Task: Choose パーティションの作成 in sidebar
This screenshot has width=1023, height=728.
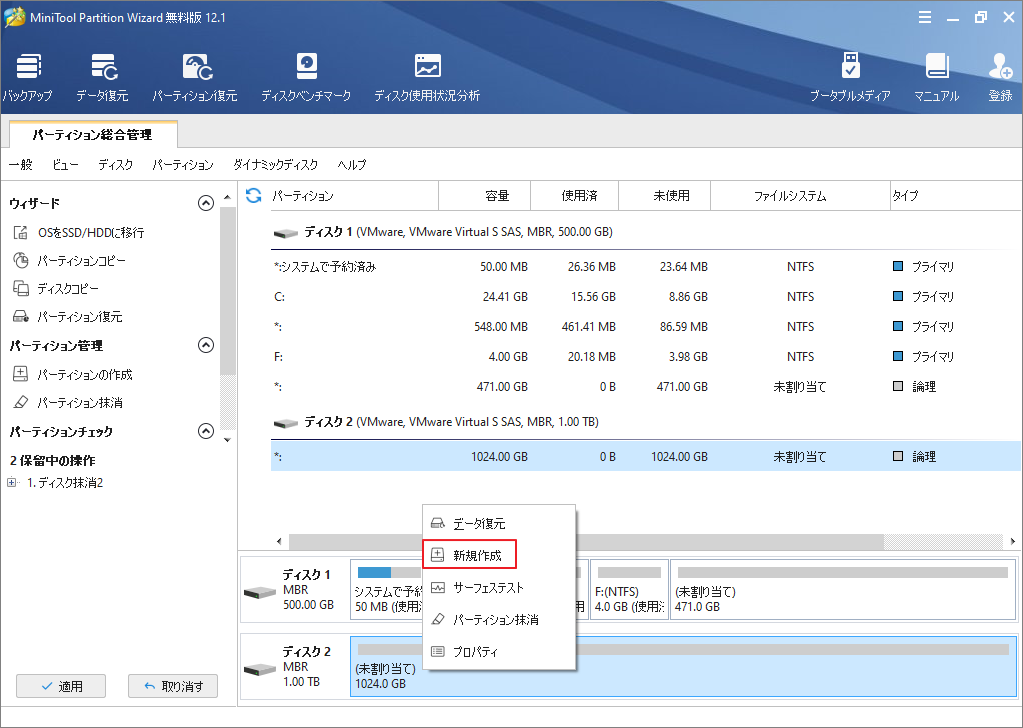Action: [x=72, y=374]
